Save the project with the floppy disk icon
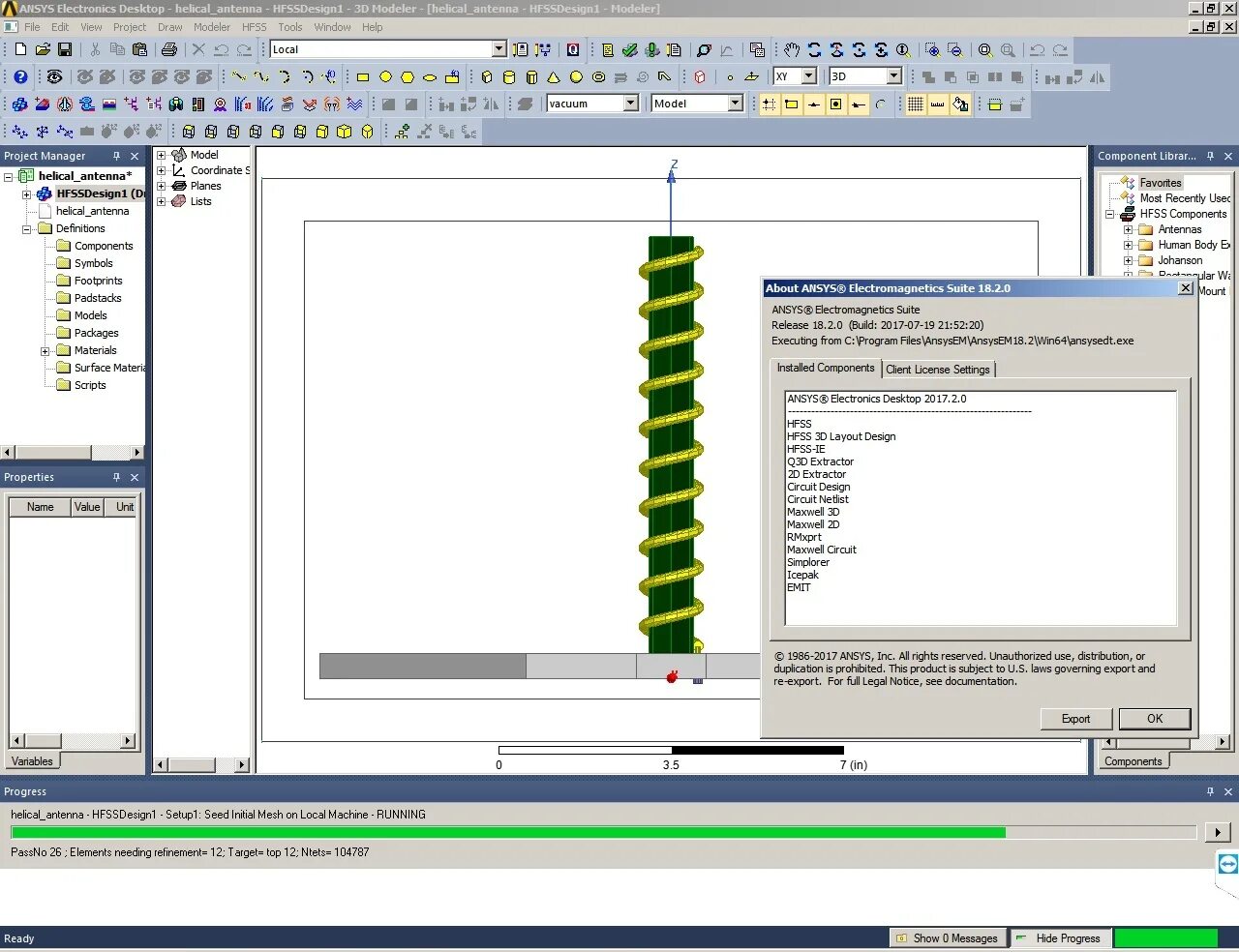The width and height of the screenshot is (1239, 952). click(x=65, y=49)
